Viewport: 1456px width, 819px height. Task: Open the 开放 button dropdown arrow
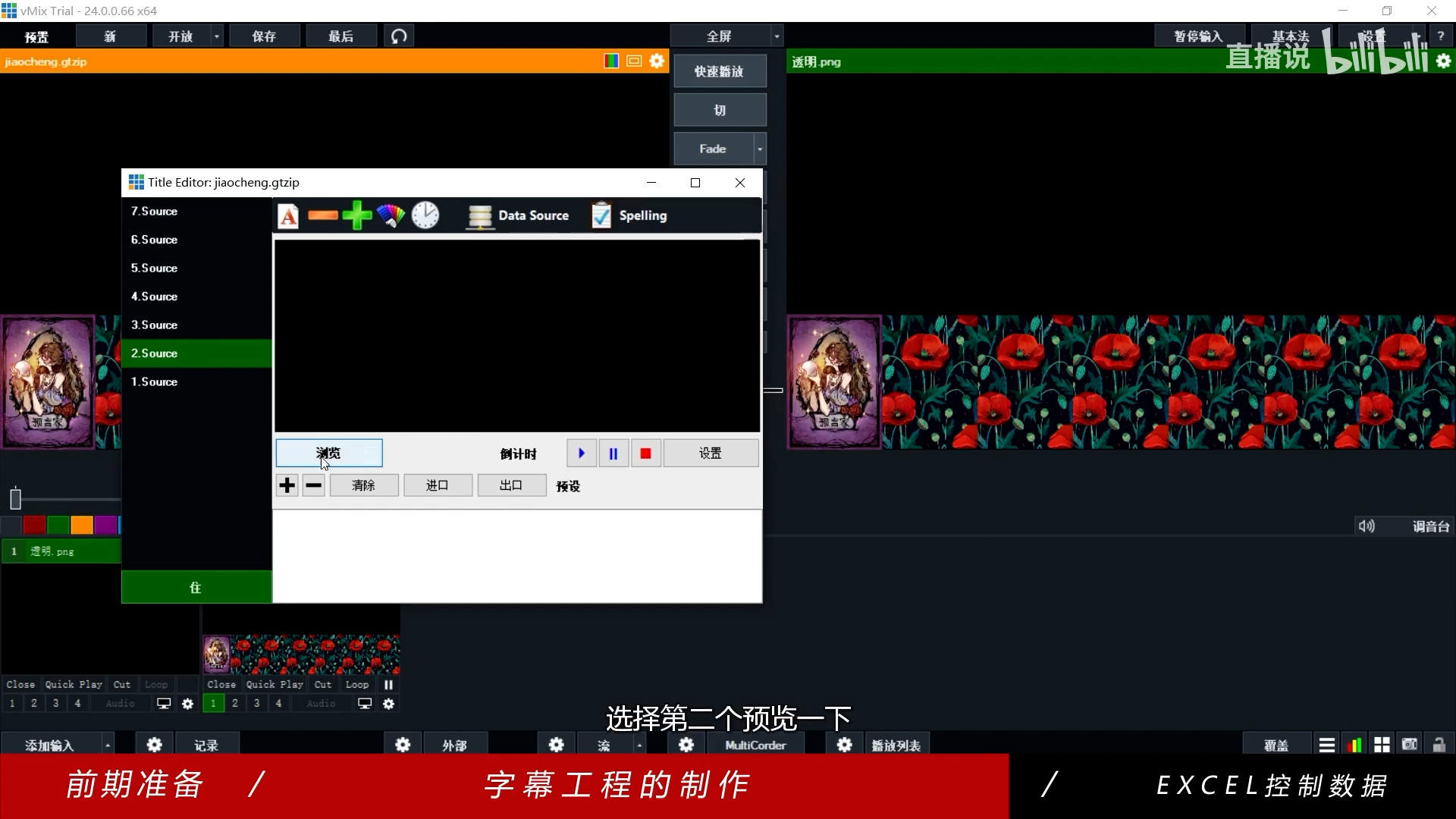click(216, 36)
